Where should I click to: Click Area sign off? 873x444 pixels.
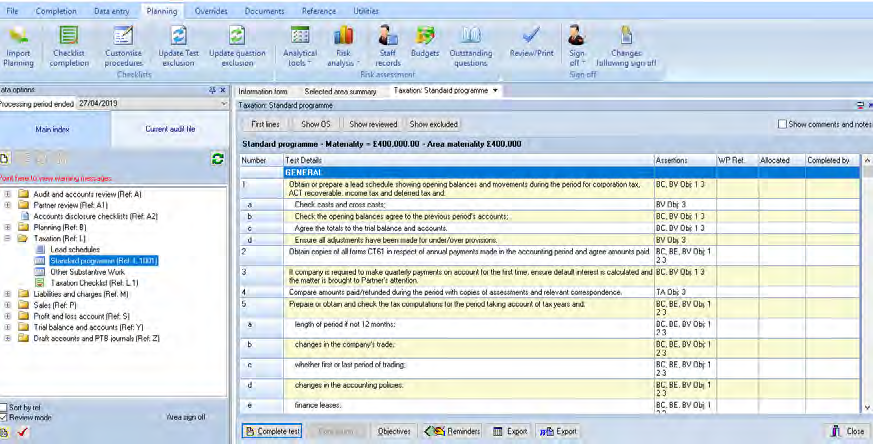[x=186, y=417]
